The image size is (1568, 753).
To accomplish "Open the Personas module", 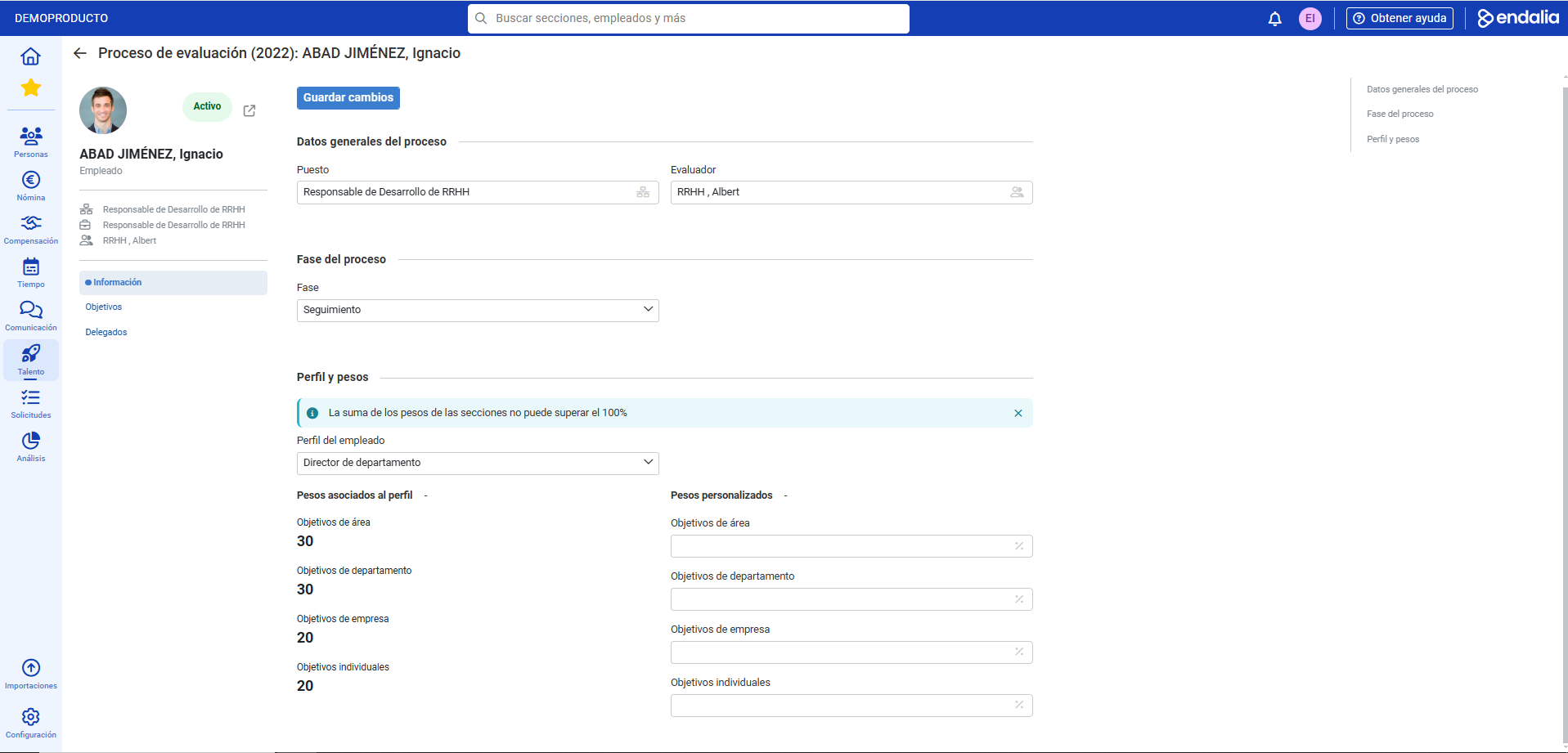I will coord(30,142).
